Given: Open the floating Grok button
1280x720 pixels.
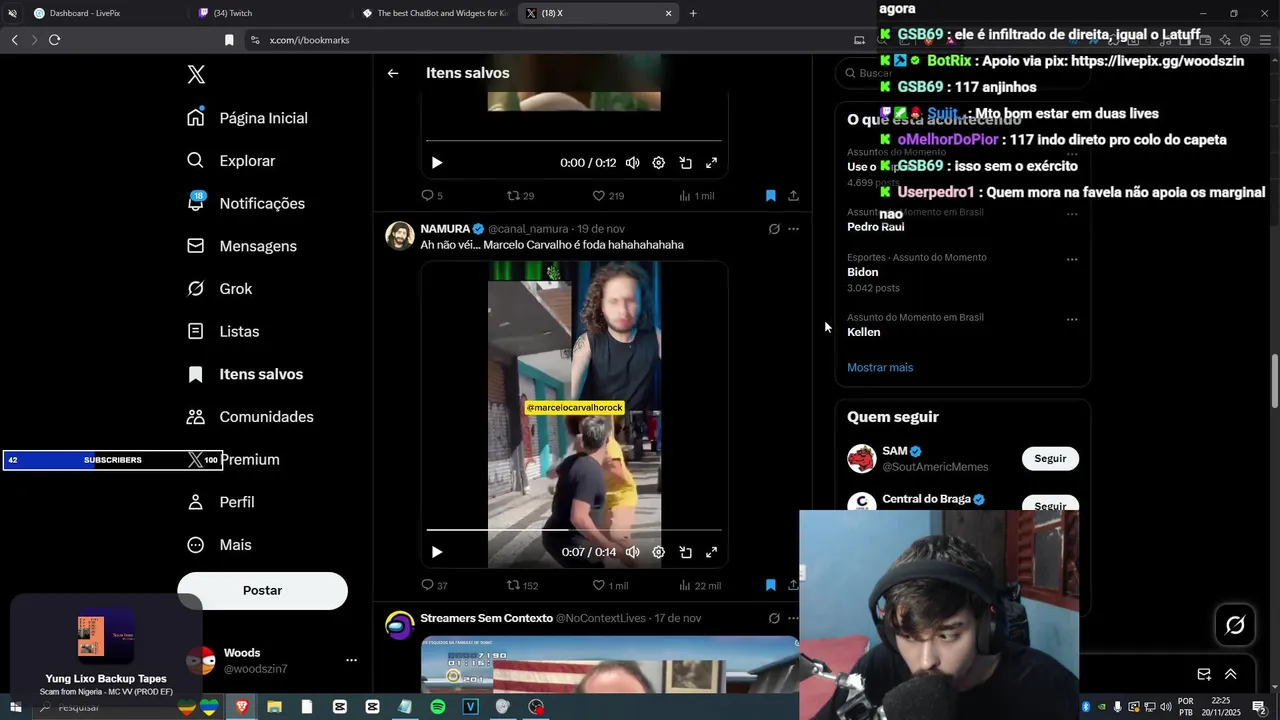Looking at the screenshot, I should (x=1235, y=625).
